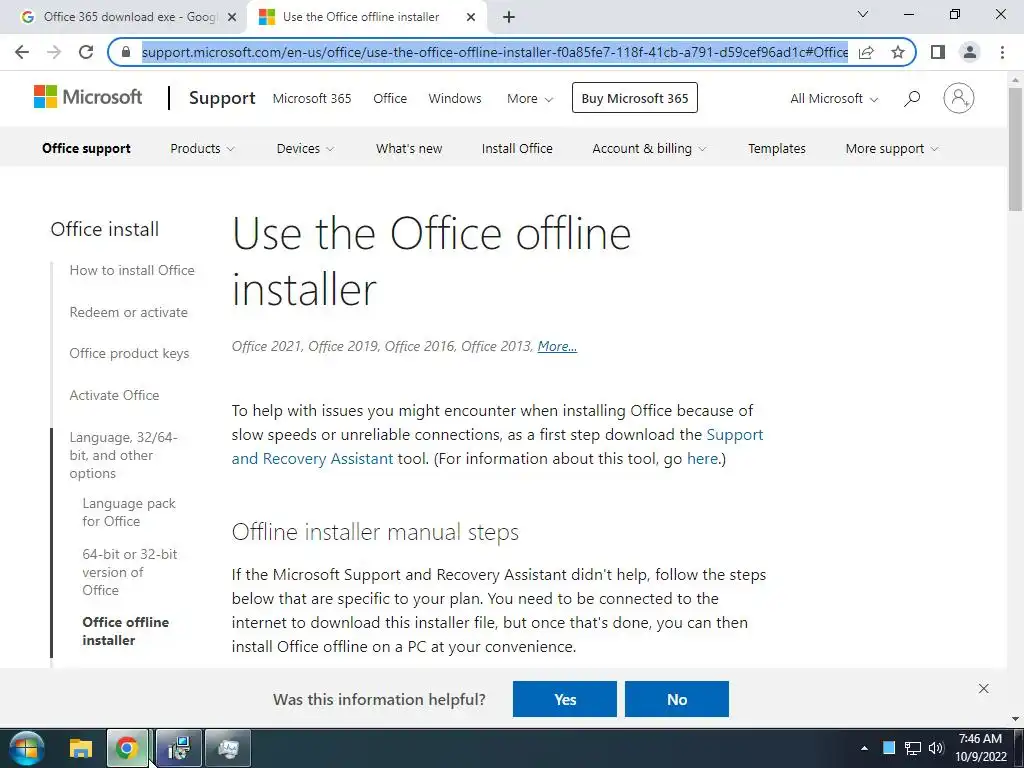The image size is (1024, 768).
Task: Click the More... applies-to link
Action: (557, 346)
